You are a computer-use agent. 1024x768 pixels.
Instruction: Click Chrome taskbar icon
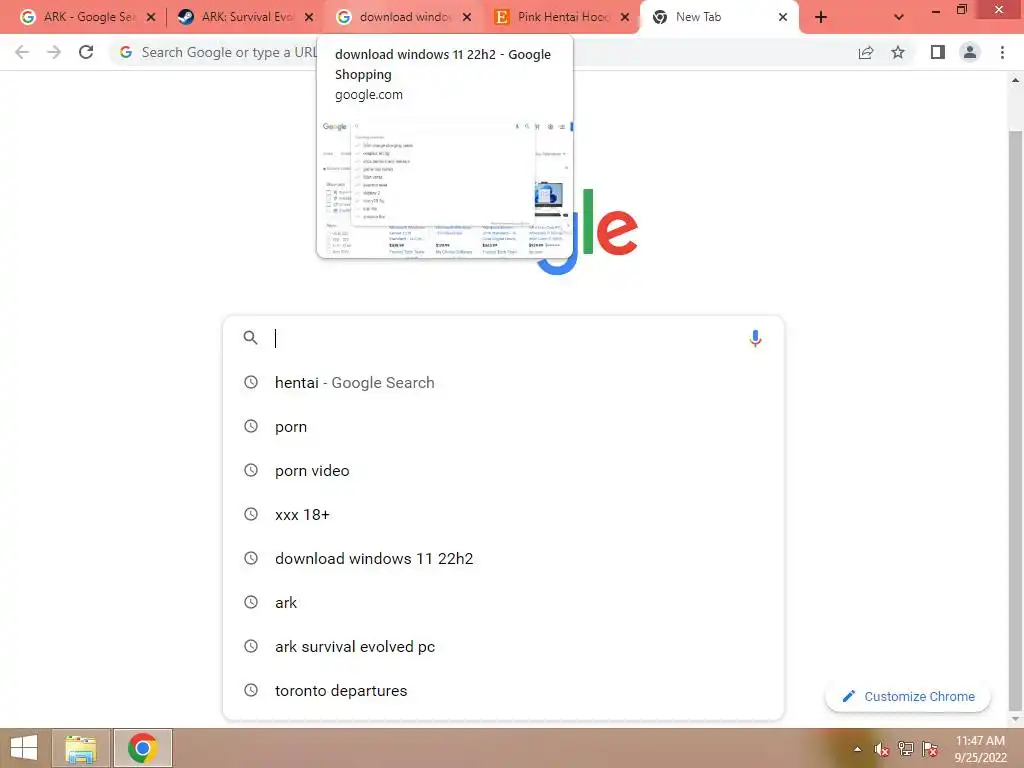(x=142, y=748)
